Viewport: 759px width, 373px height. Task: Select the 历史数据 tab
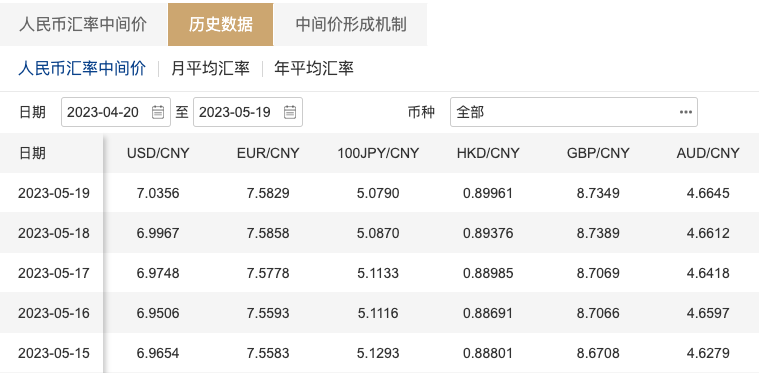point(221,25)
